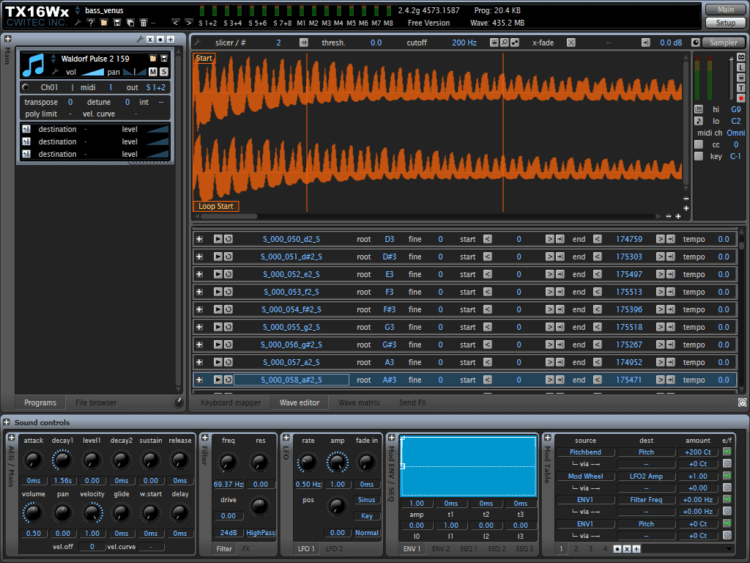Click the zoom magnifier icon near cutoff
Image resolution: width=750 pixels, height=563 pixels.
[x=504, y=43]
